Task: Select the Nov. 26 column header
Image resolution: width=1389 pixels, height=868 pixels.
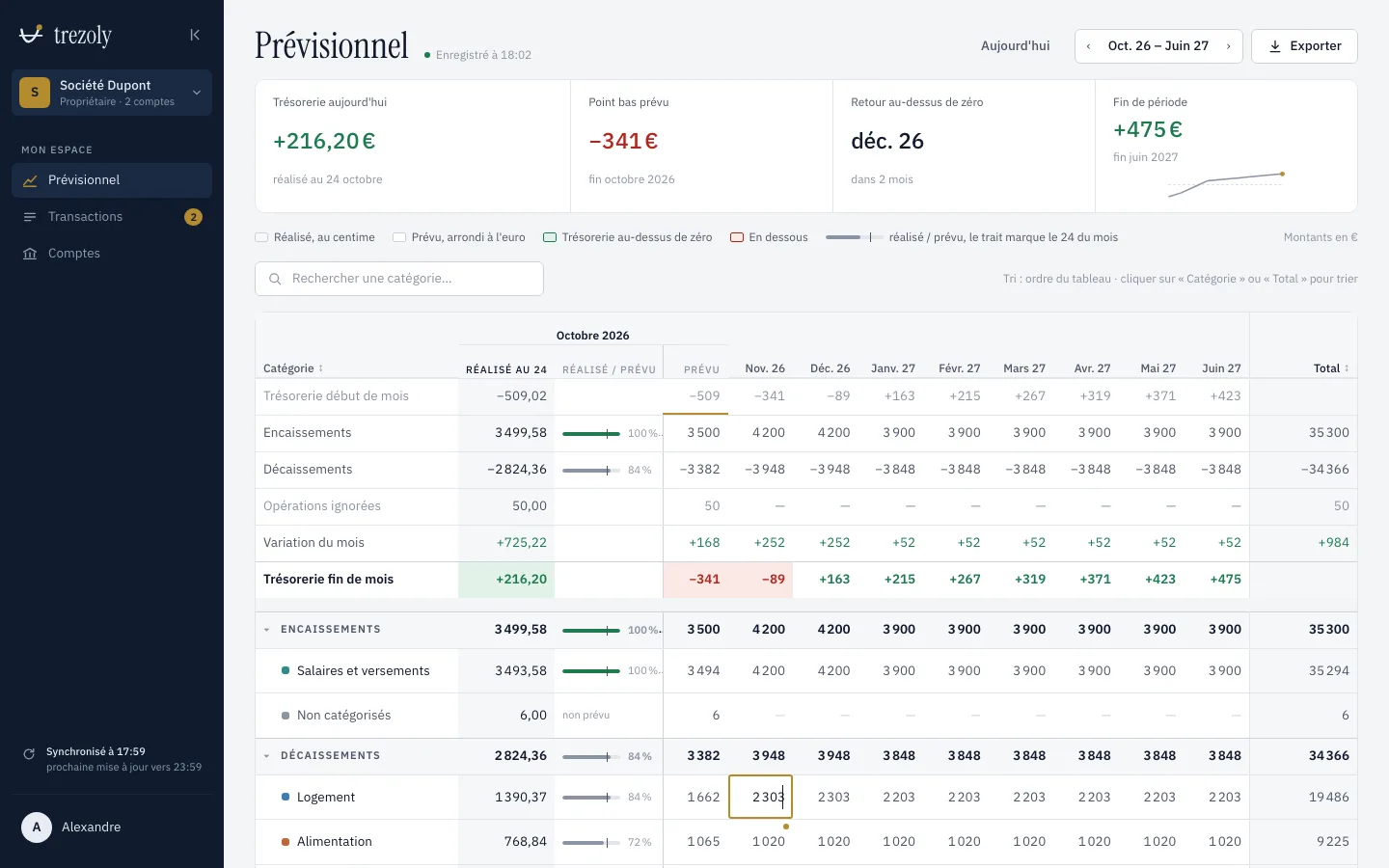Action: click(x=765, y=368)
